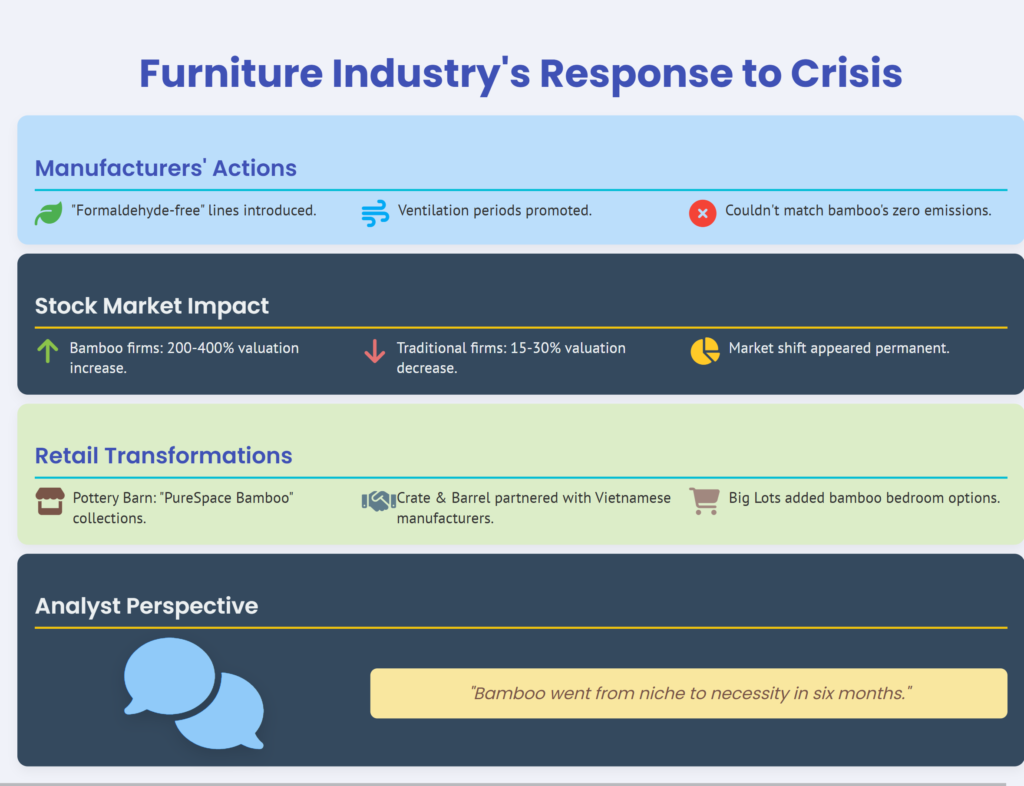Screen dimensions: 1024x786
Task: Click the Market shift appeared permanent text
Action: pos(839,348)
